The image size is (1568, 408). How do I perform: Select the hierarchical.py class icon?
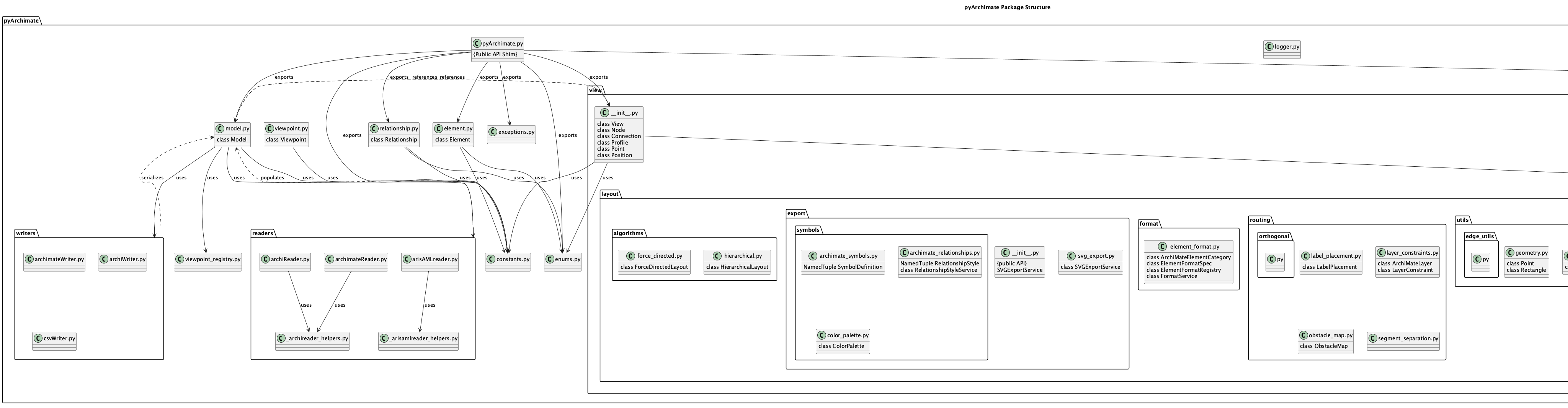tap(718, 256)
